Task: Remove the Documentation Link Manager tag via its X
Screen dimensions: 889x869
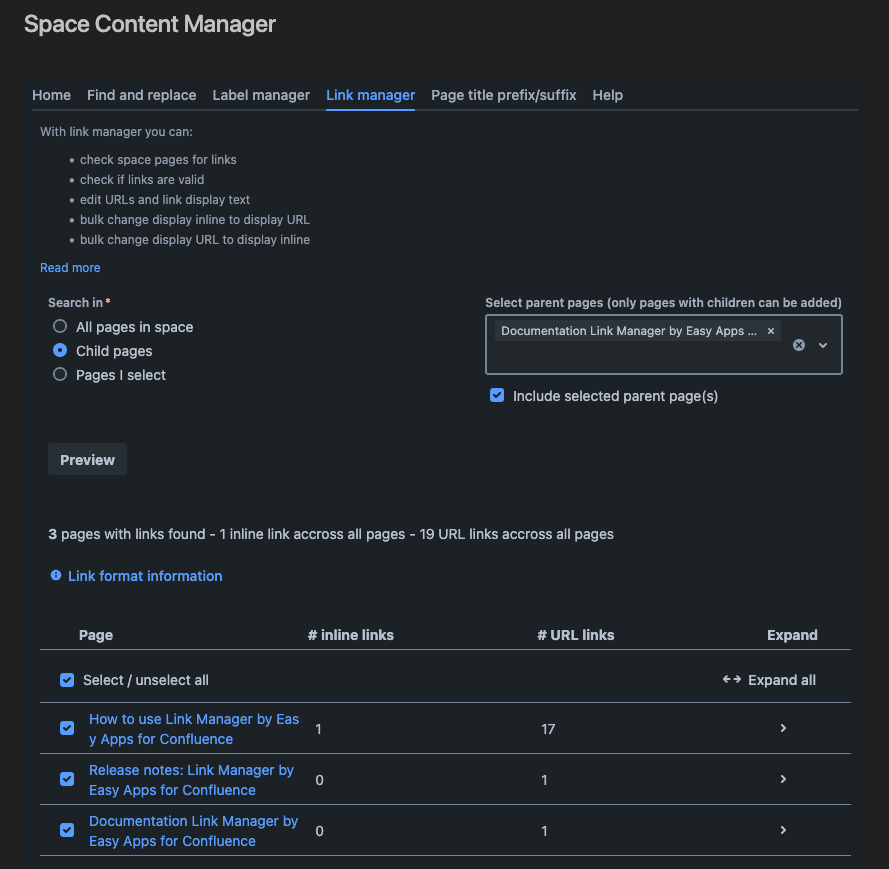Action: (770, 330)
